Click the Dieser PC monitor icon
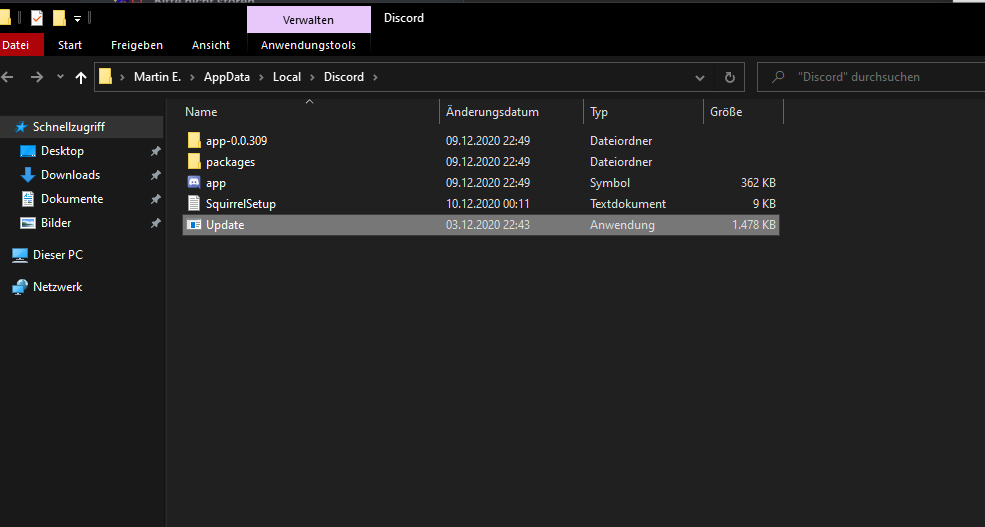The width and height of the screenshot is (985, 527). 20,255
